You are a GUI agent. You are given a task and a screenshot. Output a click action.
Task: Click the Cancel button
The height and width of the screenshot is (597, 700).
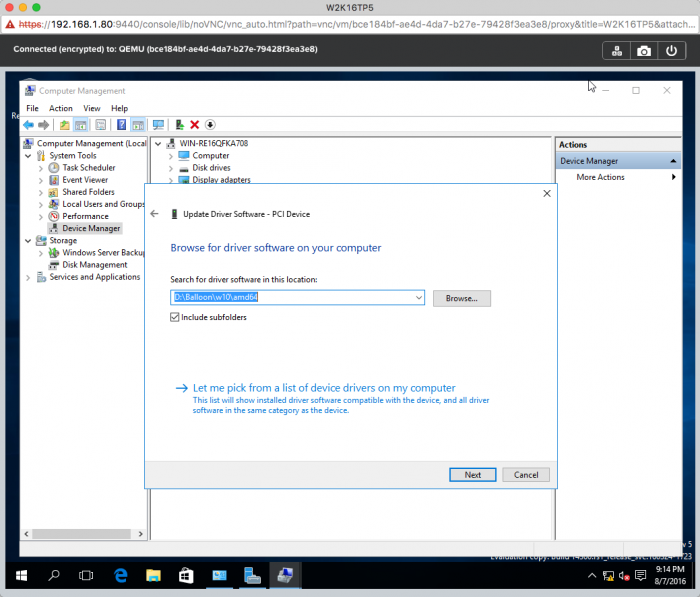tap(526, 475)
